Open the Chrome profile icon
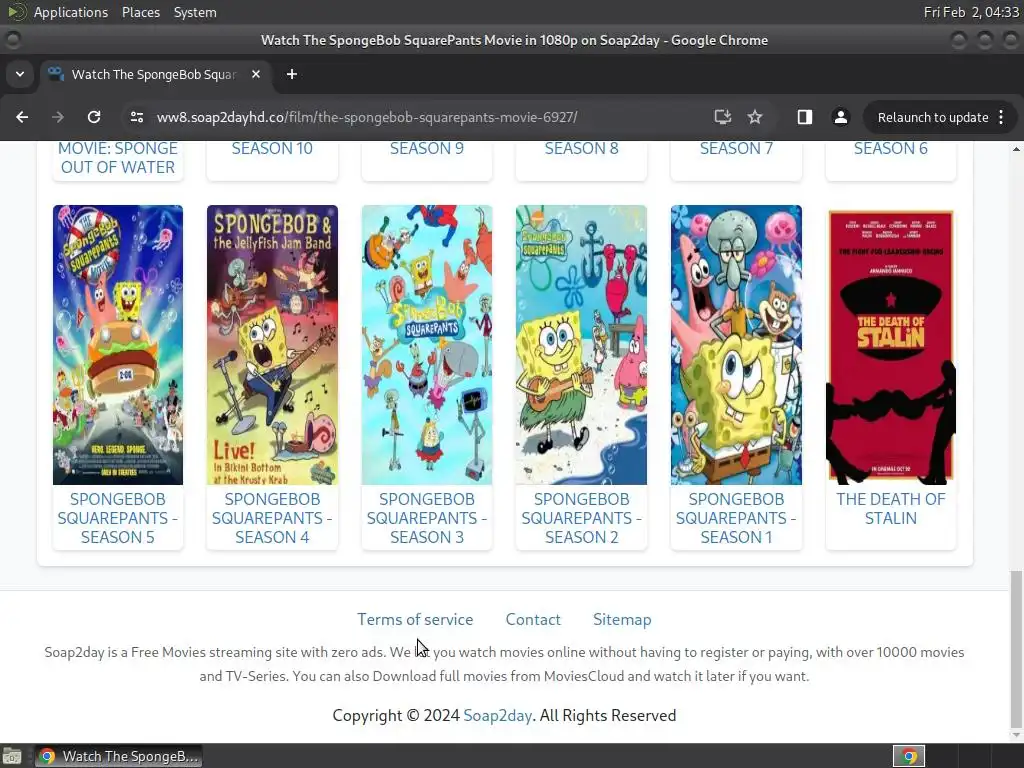 pos(840,118)
